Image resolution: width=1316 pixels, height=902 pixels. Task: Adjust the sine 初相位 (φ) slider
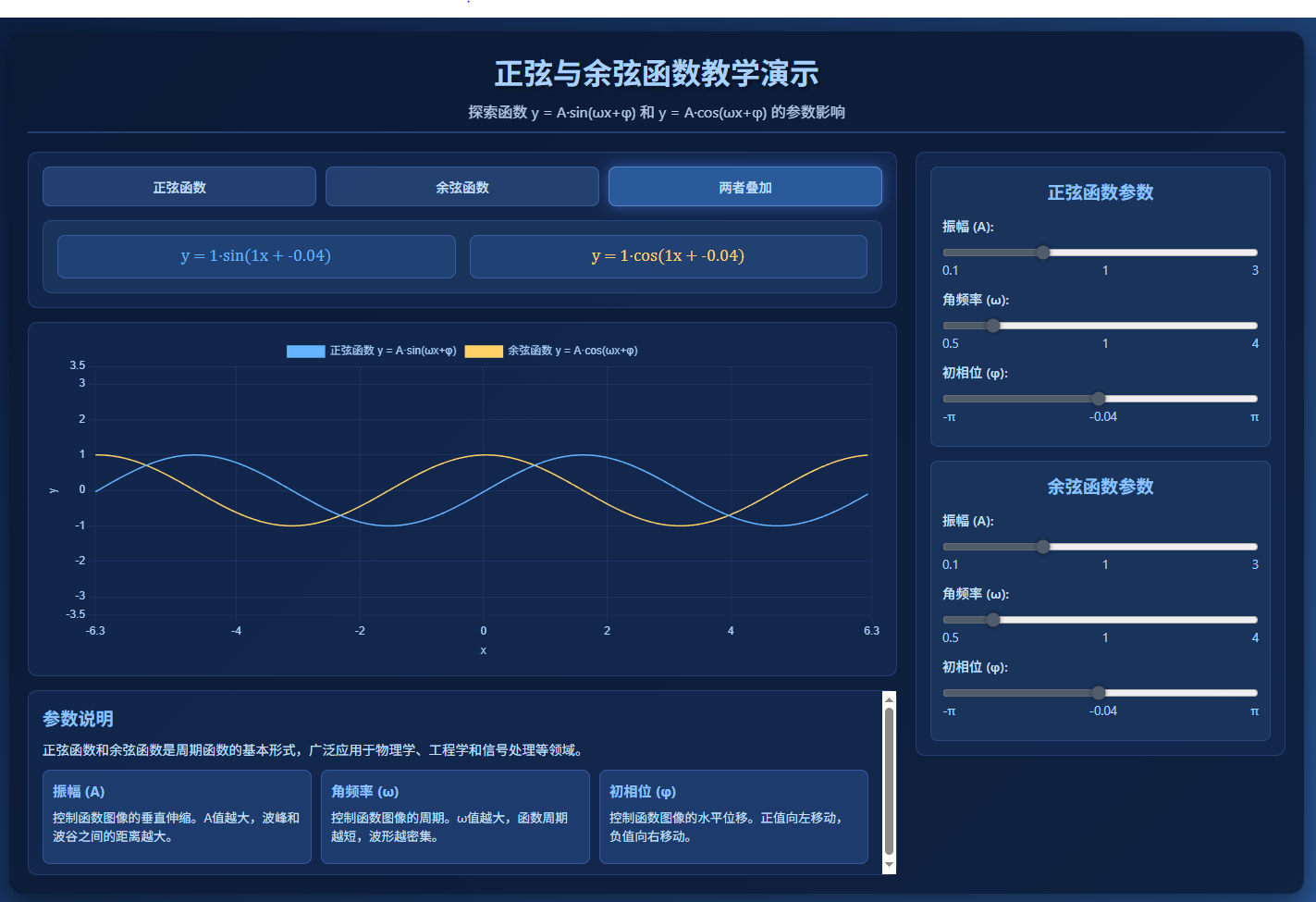click(x=1097, y=398)
